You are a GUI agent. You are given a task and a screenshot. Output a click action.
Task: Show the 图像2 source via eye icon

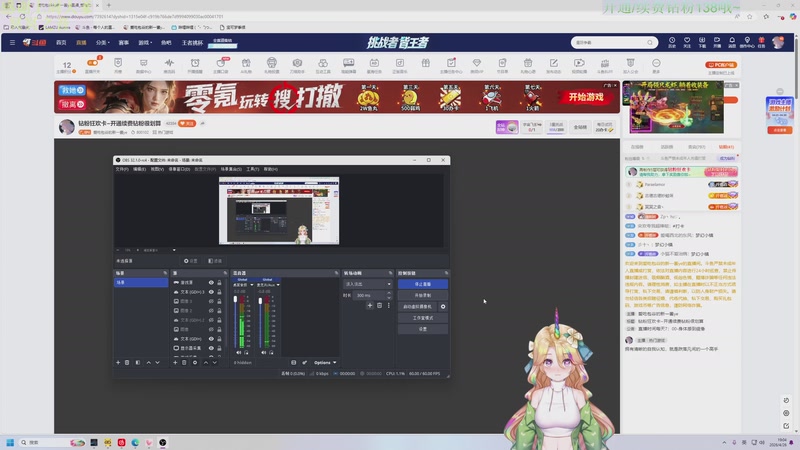coord(211,310)
